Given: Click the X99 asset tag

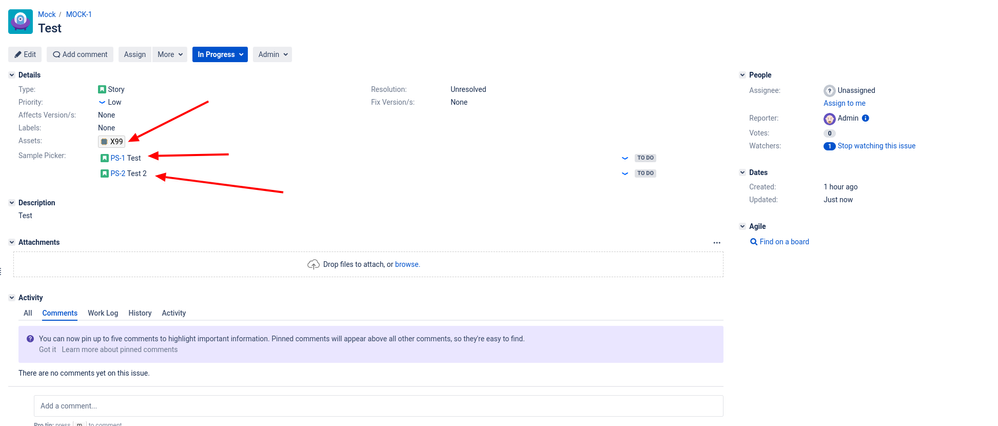Looking at the screenshot, I should point(112,141).
